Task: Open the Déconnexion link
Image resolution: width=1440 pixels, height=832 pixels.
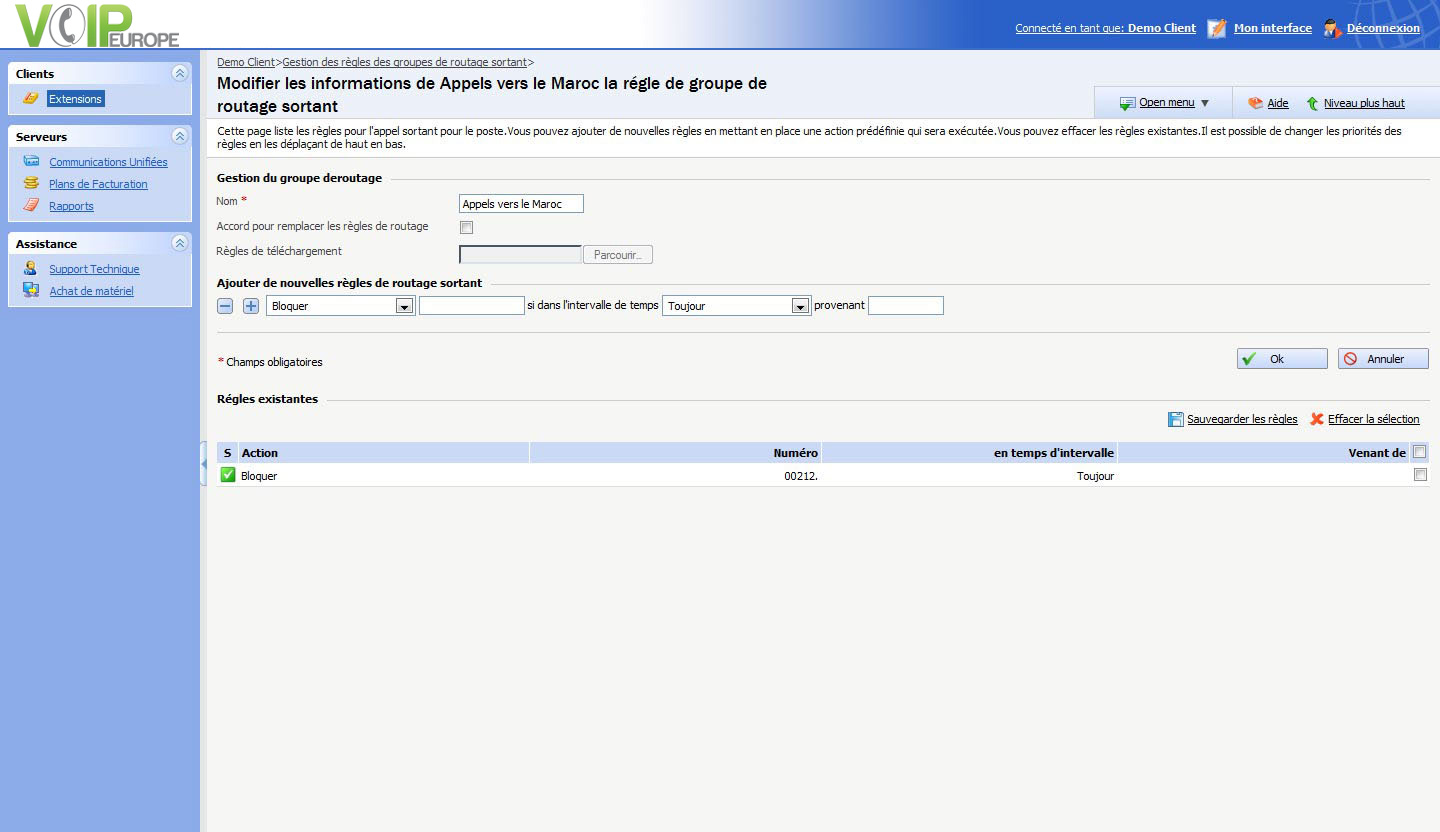Action: click(x=1382, y=28)
